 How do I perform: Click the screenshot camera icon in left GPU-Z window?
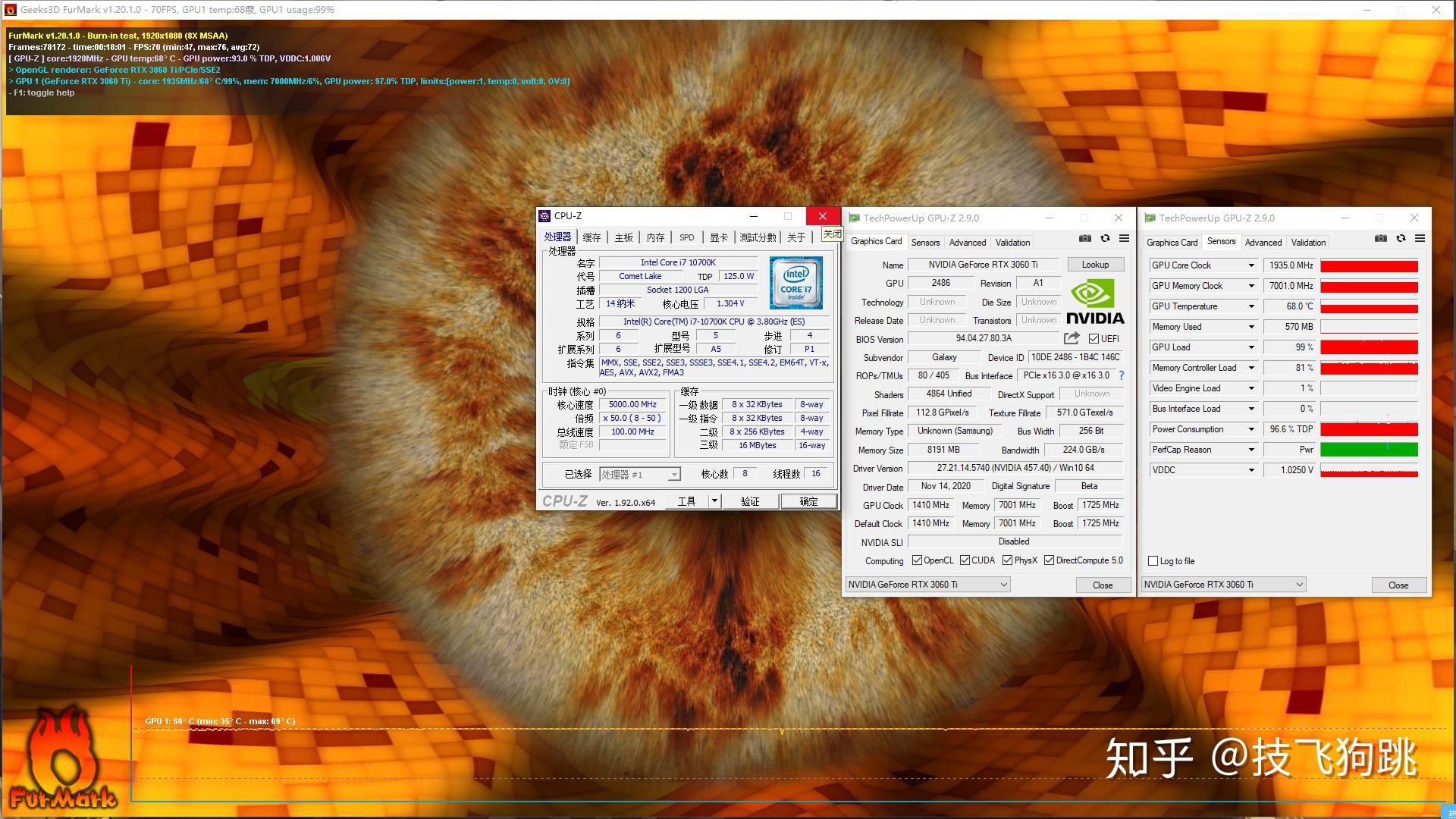point(1085,239)
